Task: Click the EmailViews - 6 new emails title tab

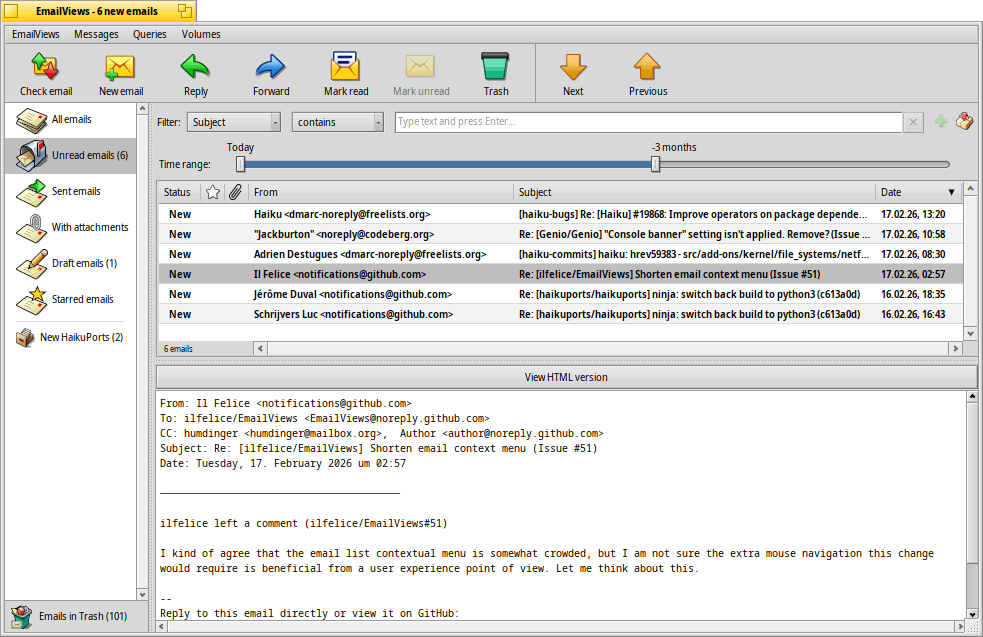Action: pyautogui.click(x=97, y=11)
